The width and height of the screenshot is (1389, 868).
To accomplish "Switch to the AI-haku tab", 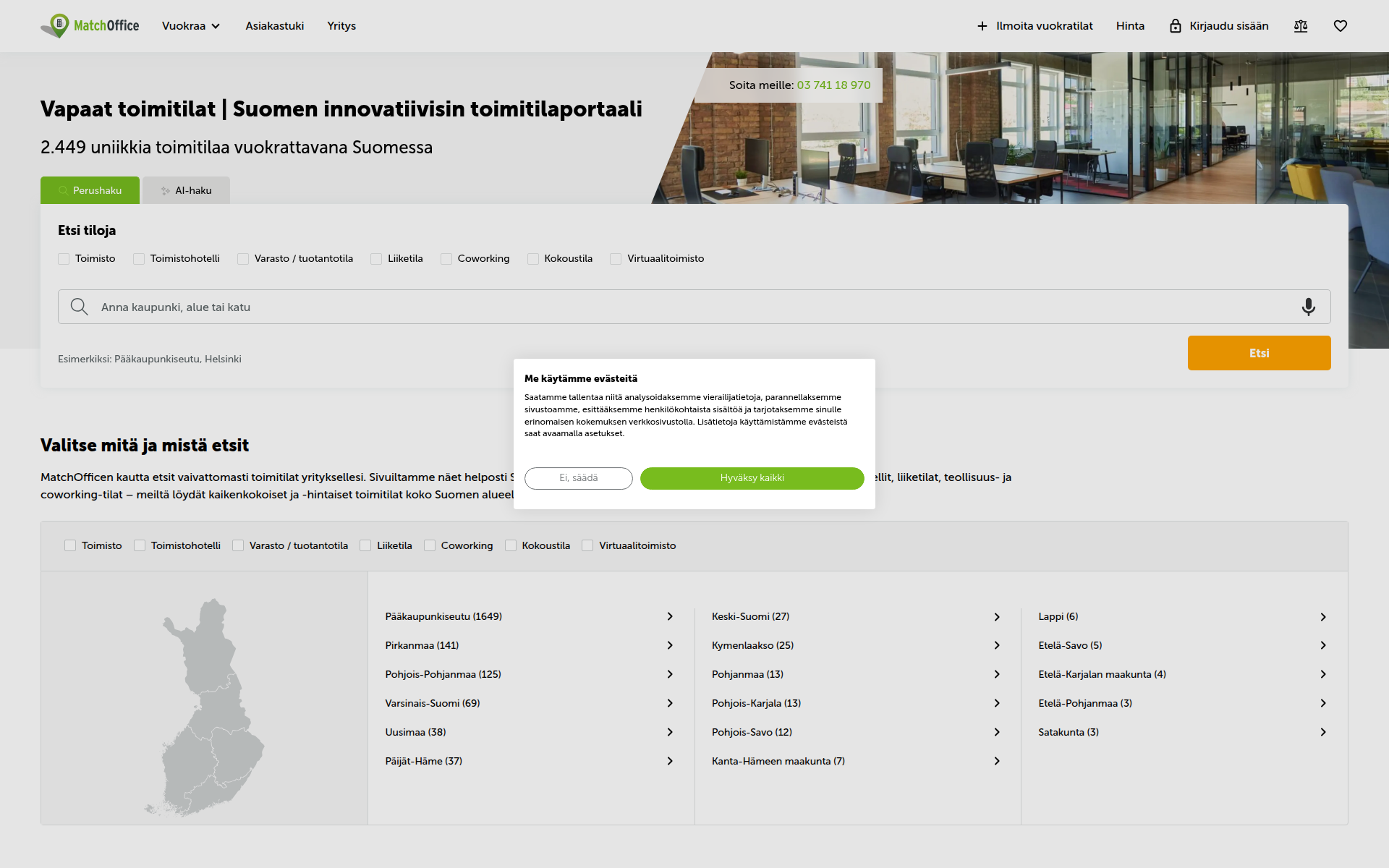I will pyautogui.click(x=187, y=190).
